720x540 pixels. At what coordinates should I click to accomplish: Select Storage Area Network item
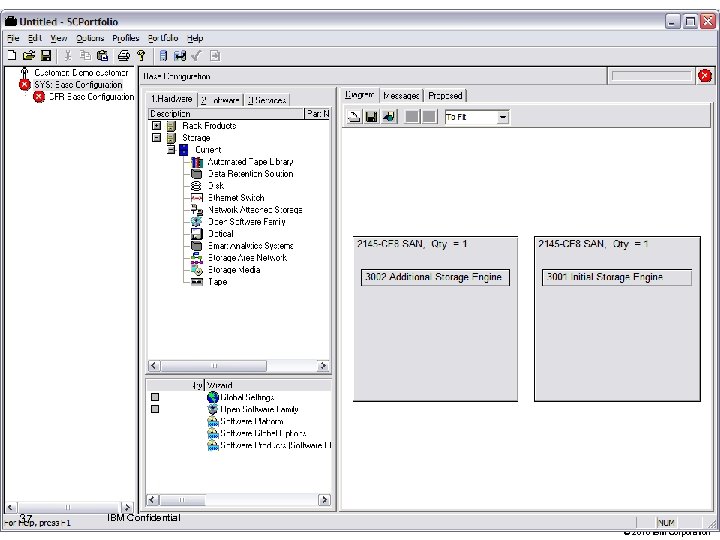[x=248, y=258]
